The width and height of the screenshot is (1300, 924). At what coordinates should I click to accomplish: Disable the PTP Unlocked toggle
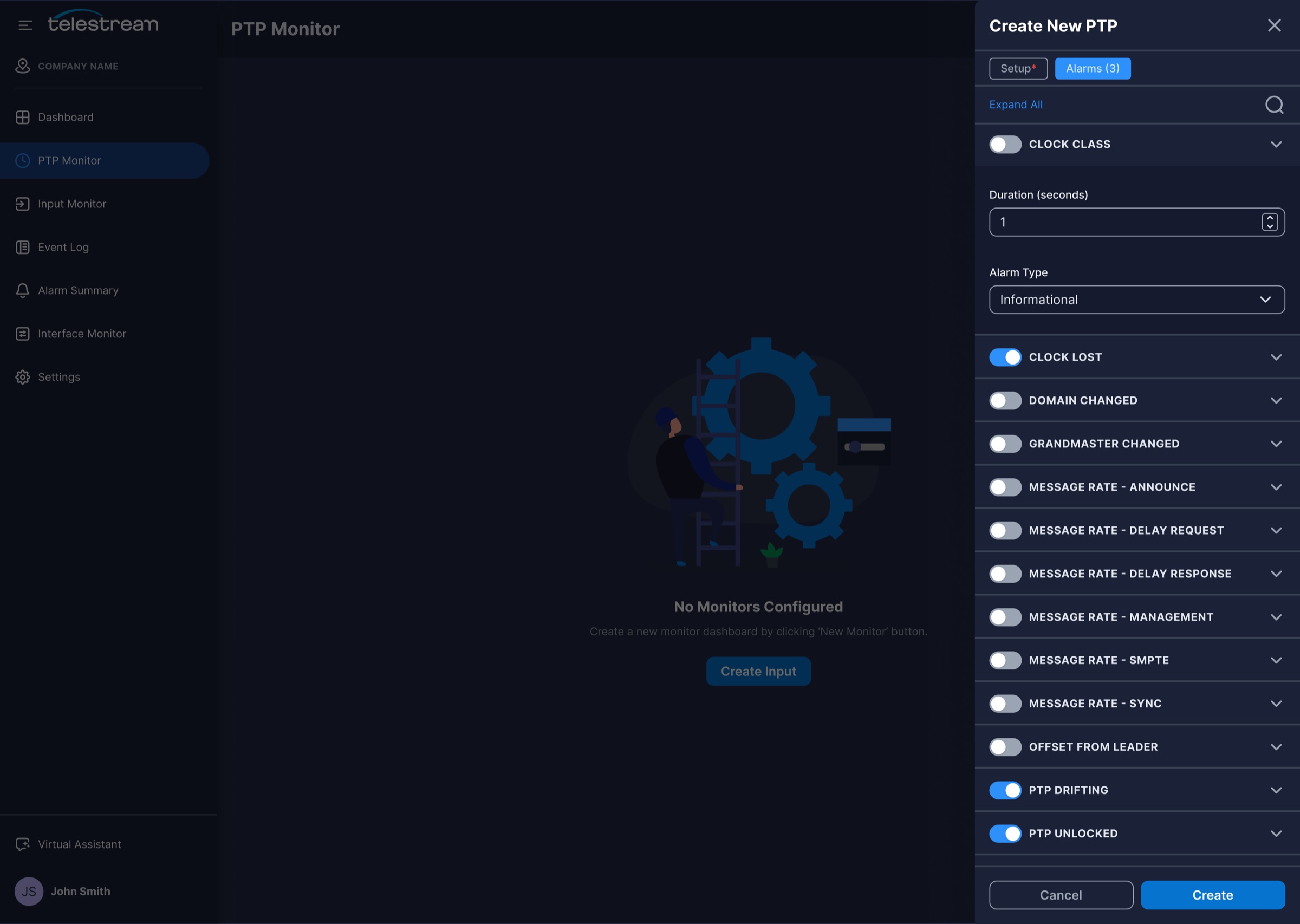tap(1005, 833)
